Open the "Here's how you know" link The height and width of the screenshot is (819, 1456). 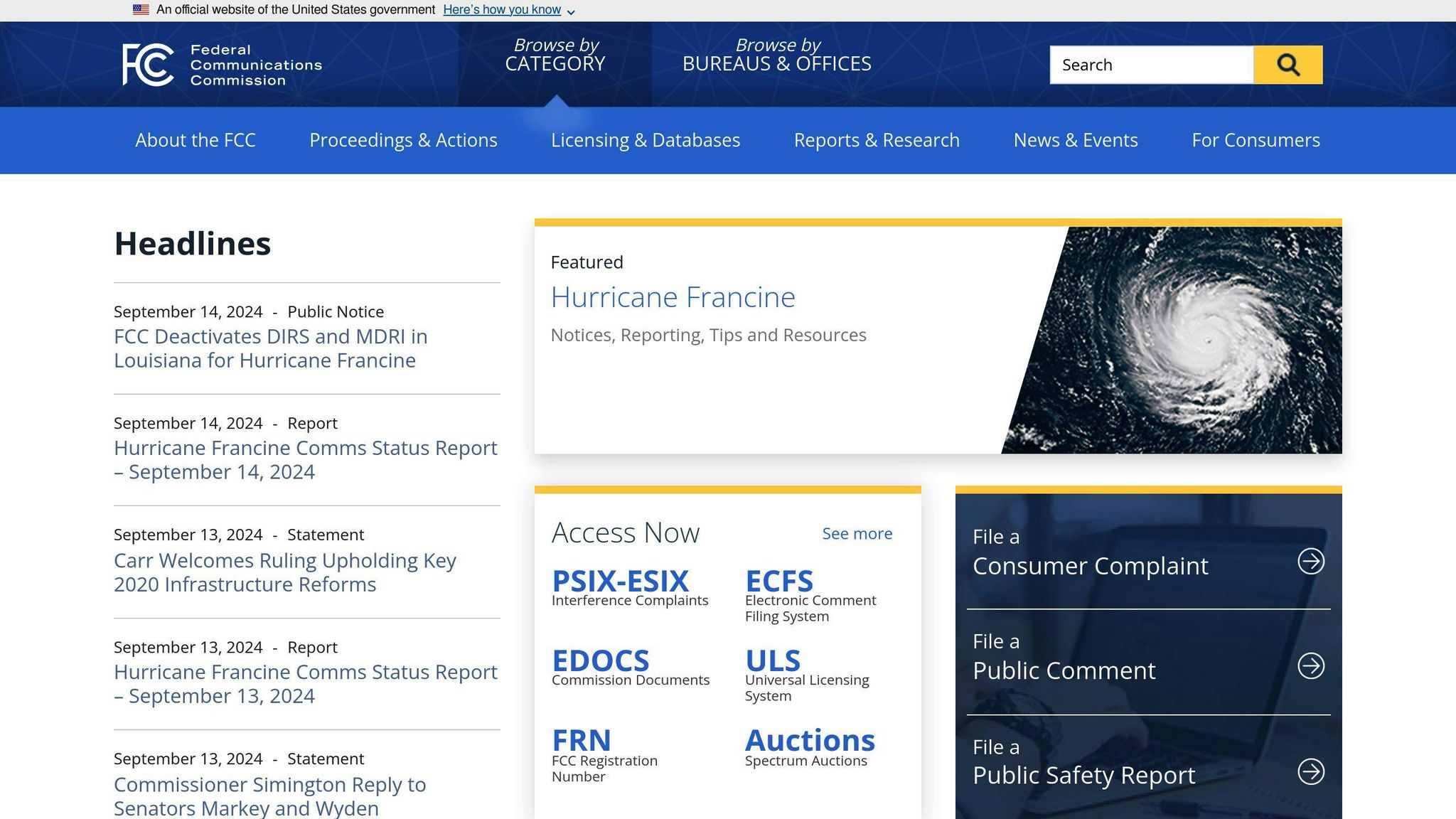[x=502, y=10]
